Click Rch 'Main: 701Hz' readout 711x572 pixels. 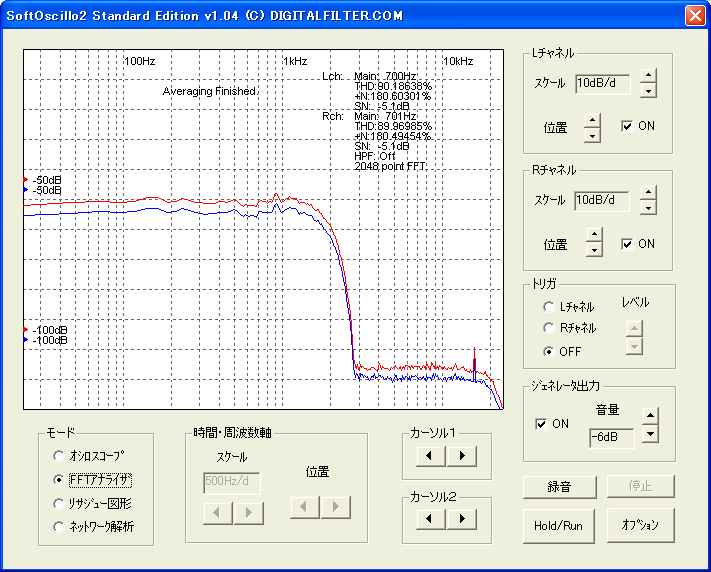(x=385, y=116)
